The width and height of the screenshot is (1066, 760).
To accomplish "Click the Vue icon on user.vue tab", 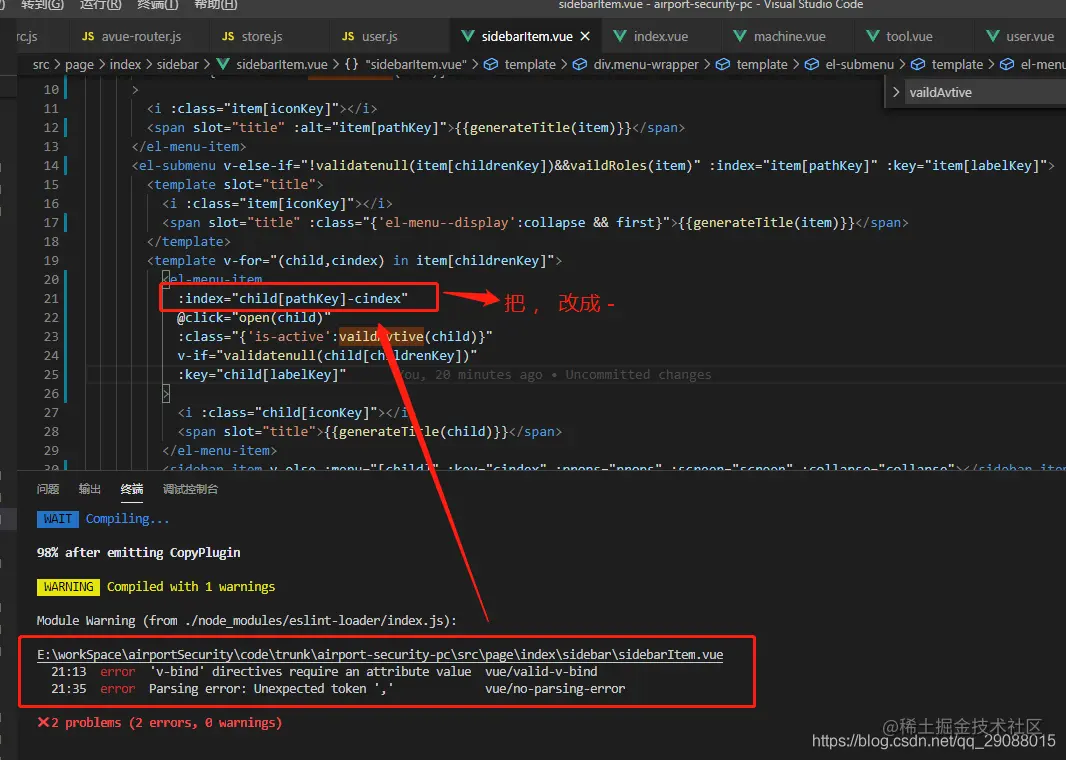I will coord(993,36).
